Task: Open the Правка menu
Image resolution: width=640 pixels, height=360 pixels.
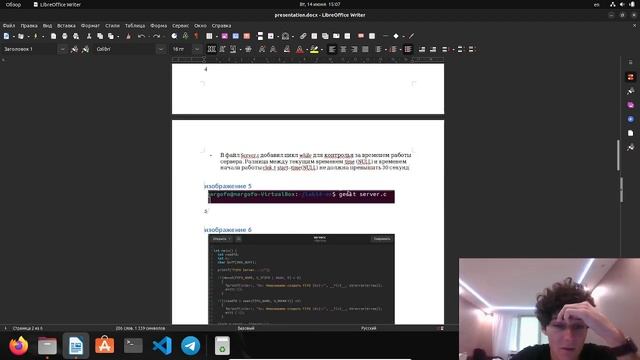Action: pos(29,26)
